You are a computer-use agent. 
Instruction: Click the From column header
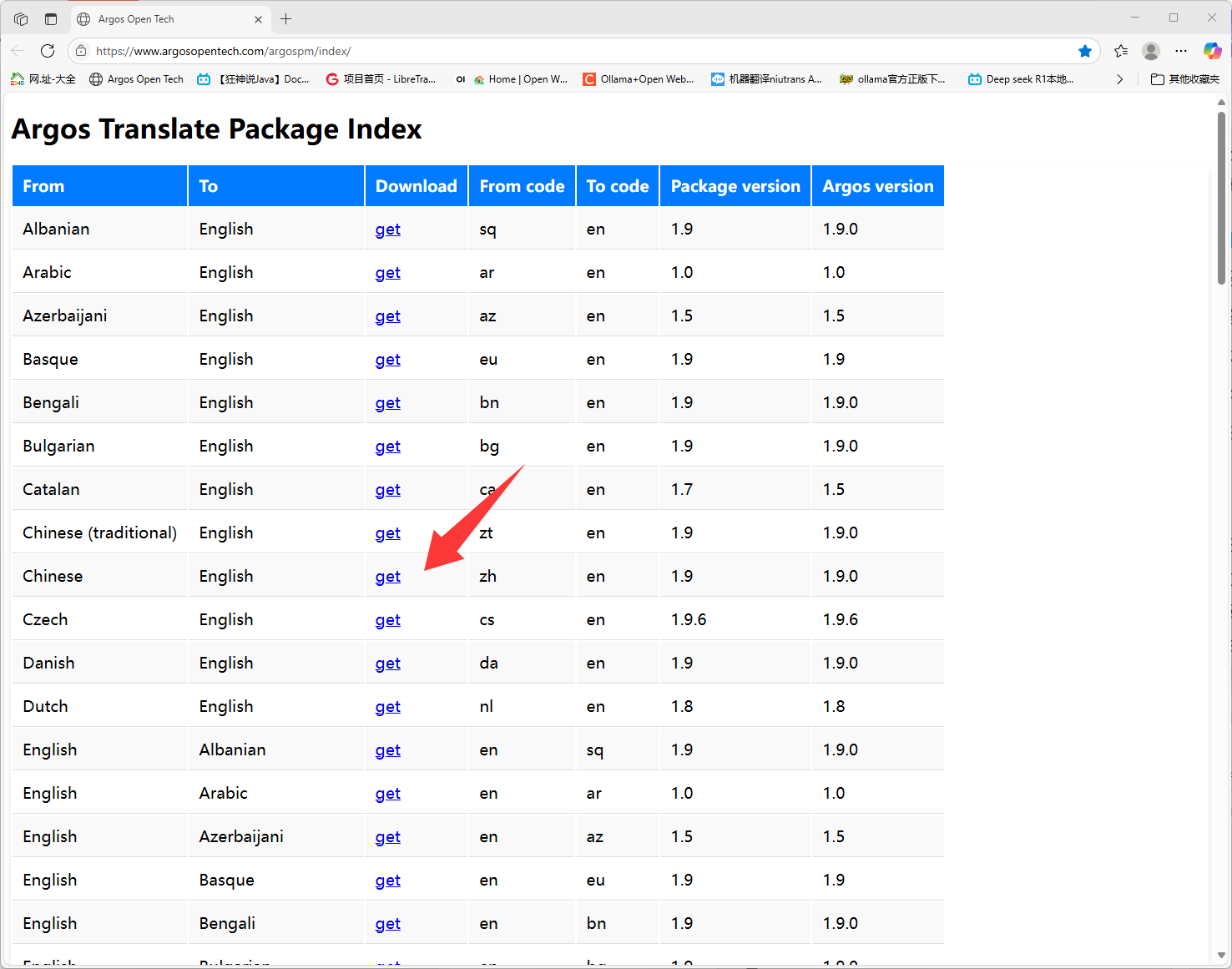click(x=100, y=186)
